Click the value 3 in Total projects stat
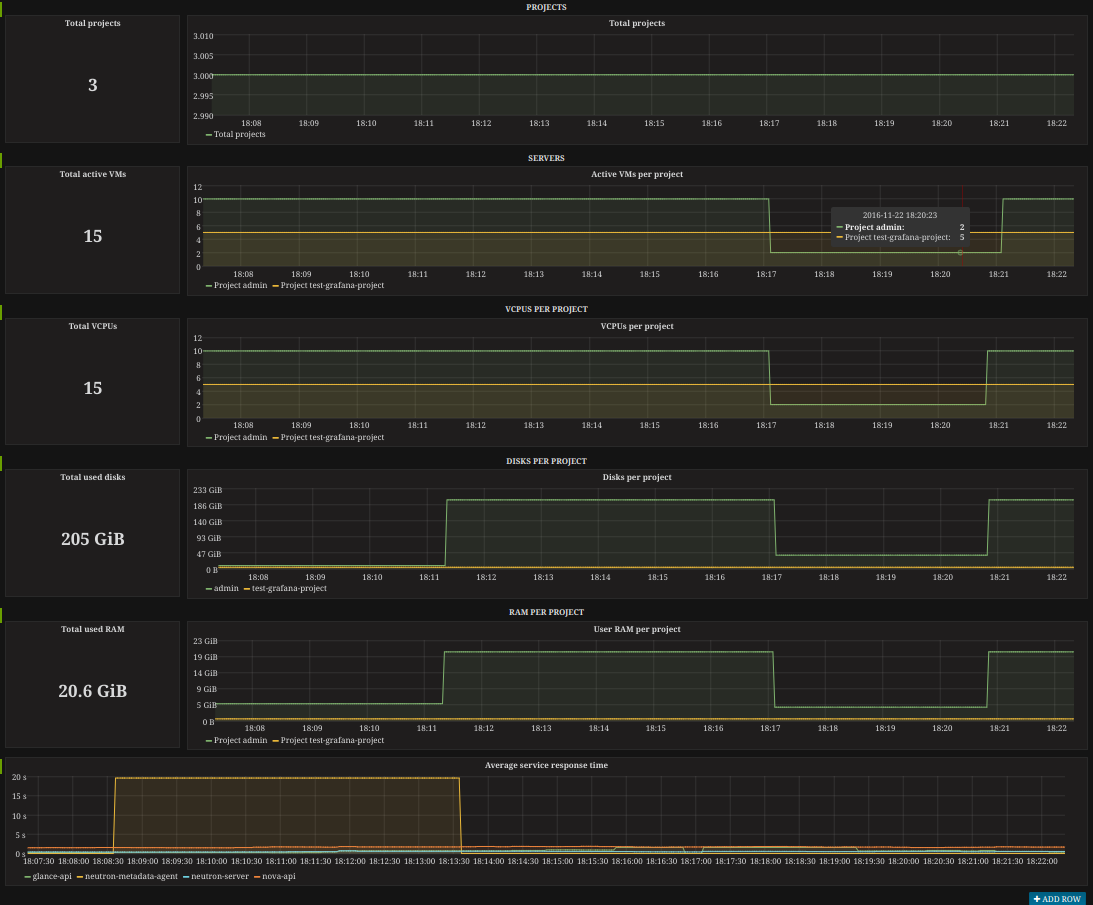 pos(93,85)
